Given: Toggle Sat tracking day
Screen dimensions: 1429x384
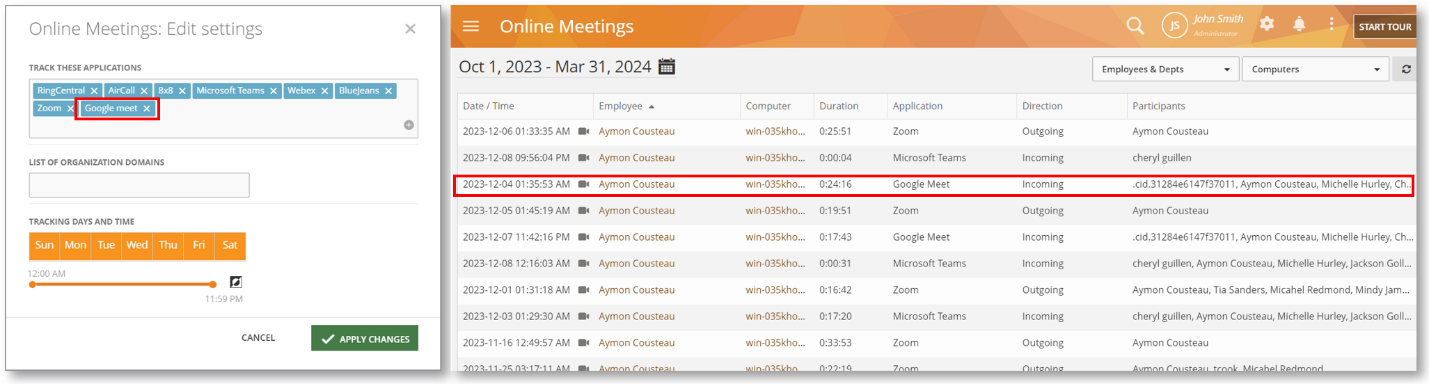Looking at the screenshot, I should [x=230, y=245].
